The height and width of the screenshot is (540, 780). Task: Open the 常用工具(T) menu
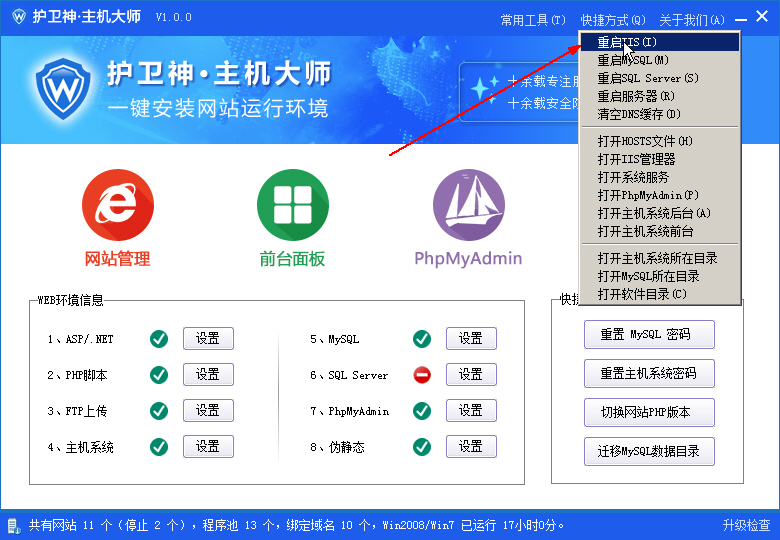[532, 20]
